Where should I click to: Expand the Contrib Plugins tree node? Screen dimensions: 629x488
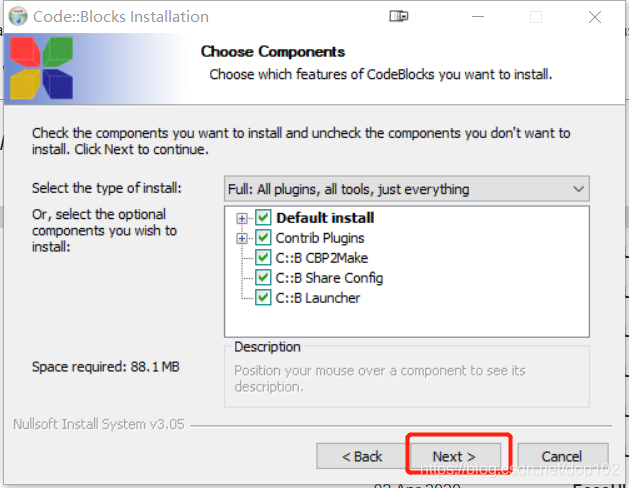click(242, 239)
